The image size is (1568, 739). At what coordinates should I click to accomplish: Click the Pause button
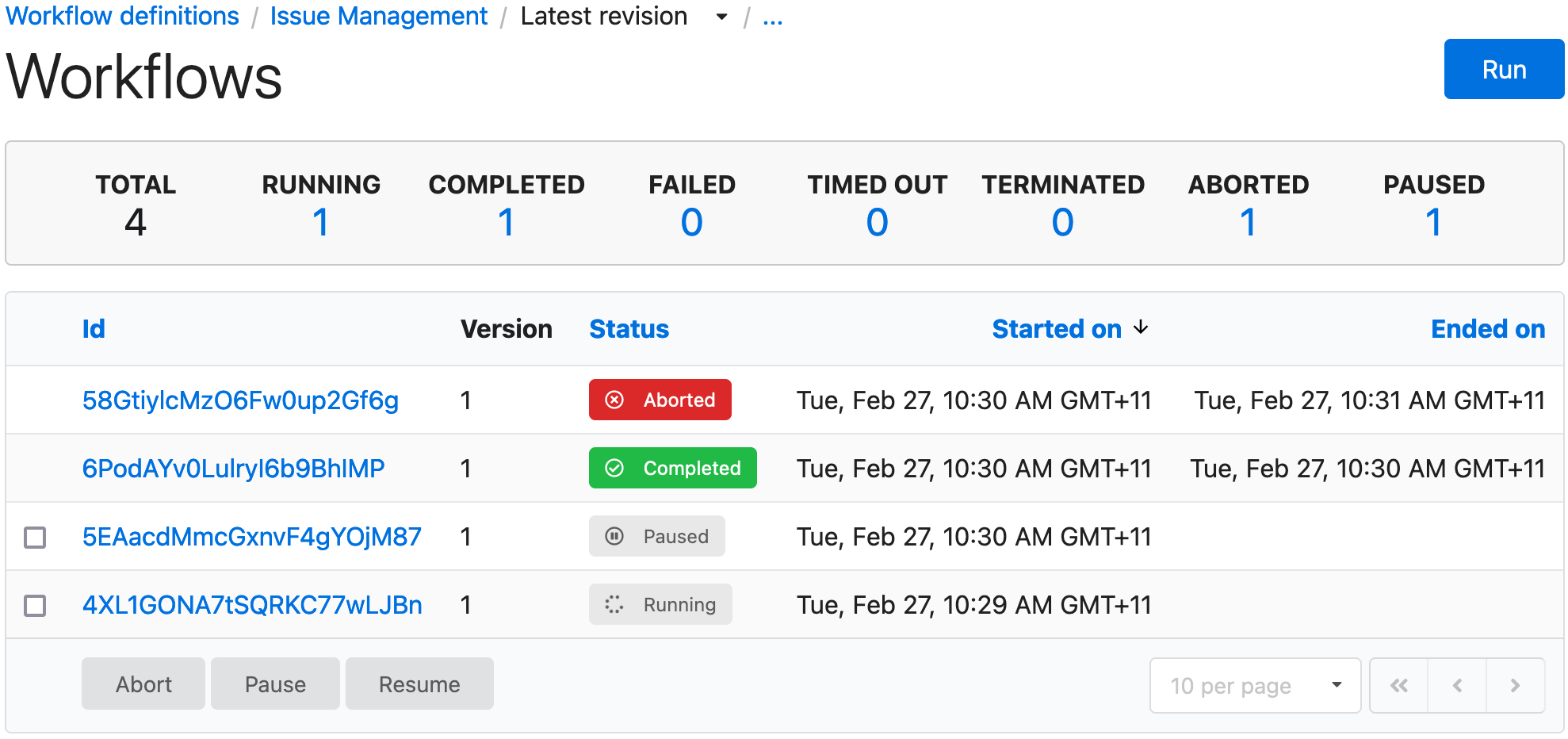click(275, 683)
